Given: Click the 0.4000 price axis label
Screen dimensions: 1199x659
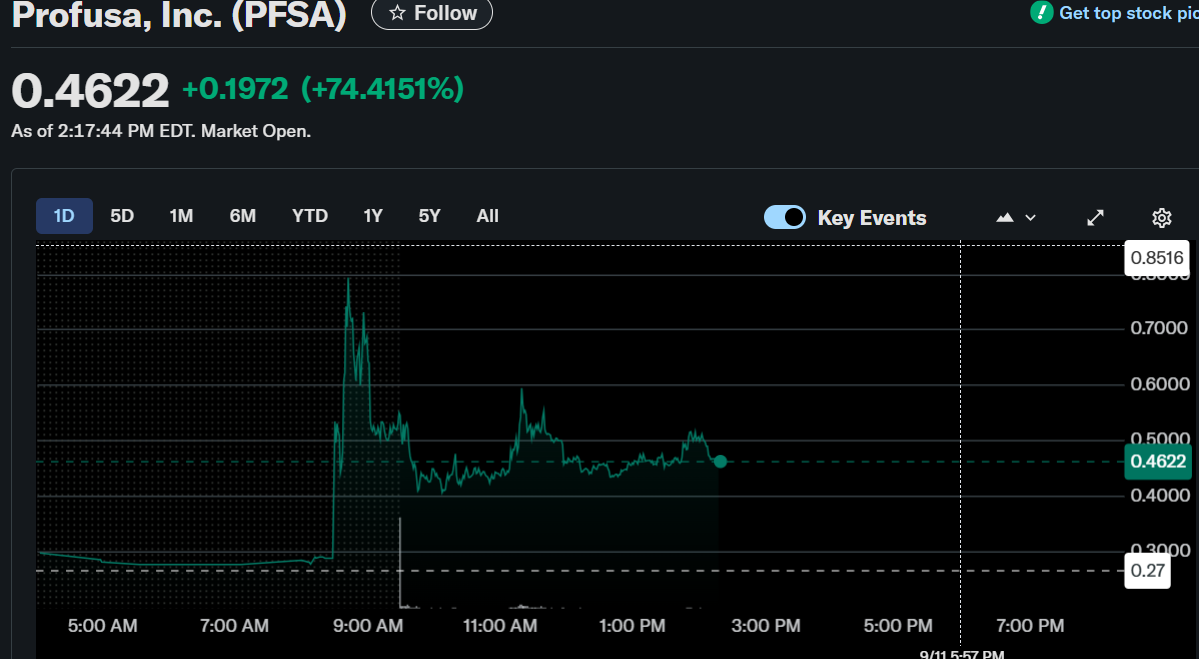Looking at the screenshot, I should pos(1159,495).
